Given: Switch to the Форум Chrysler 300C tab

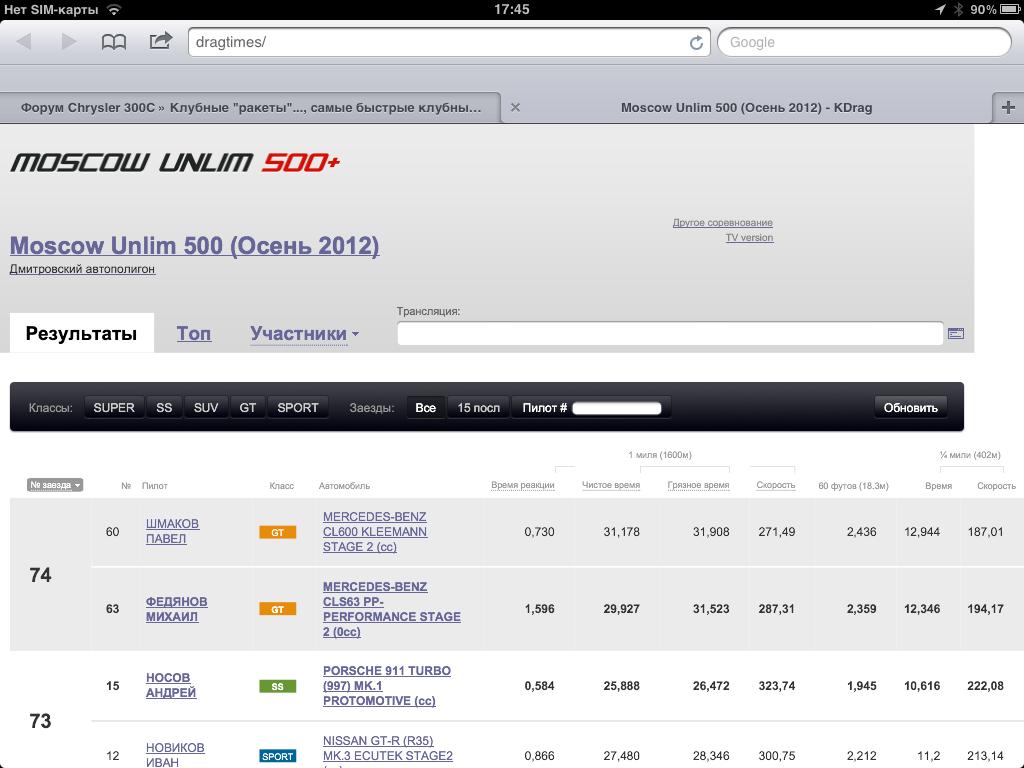Looking at the screenshot, I should tap(251, 108).
